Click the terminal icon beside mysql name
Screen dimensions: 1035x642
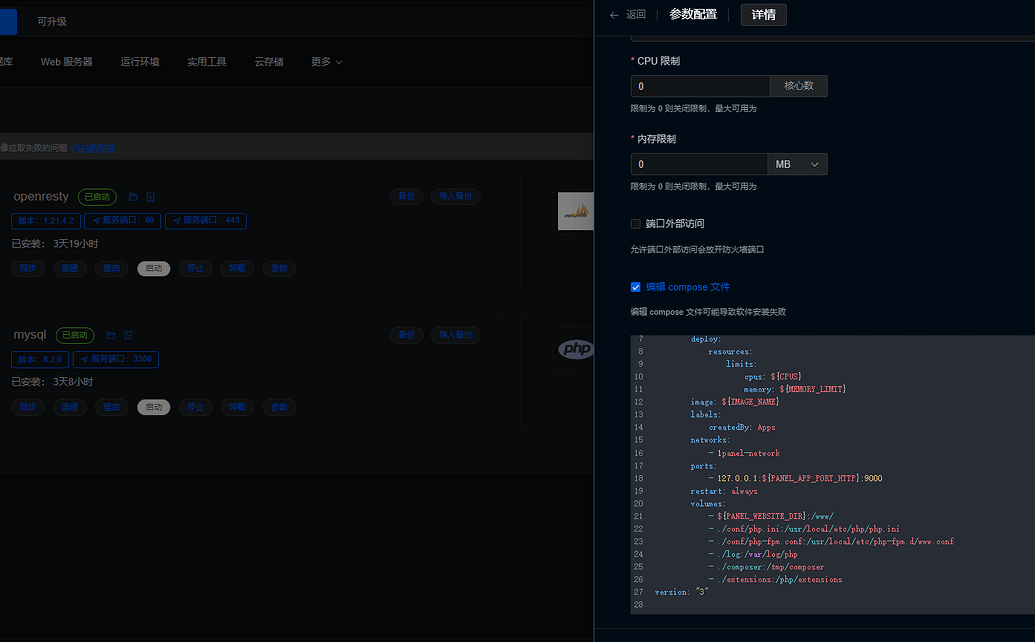pyautogui.click(x=128, y=335)
